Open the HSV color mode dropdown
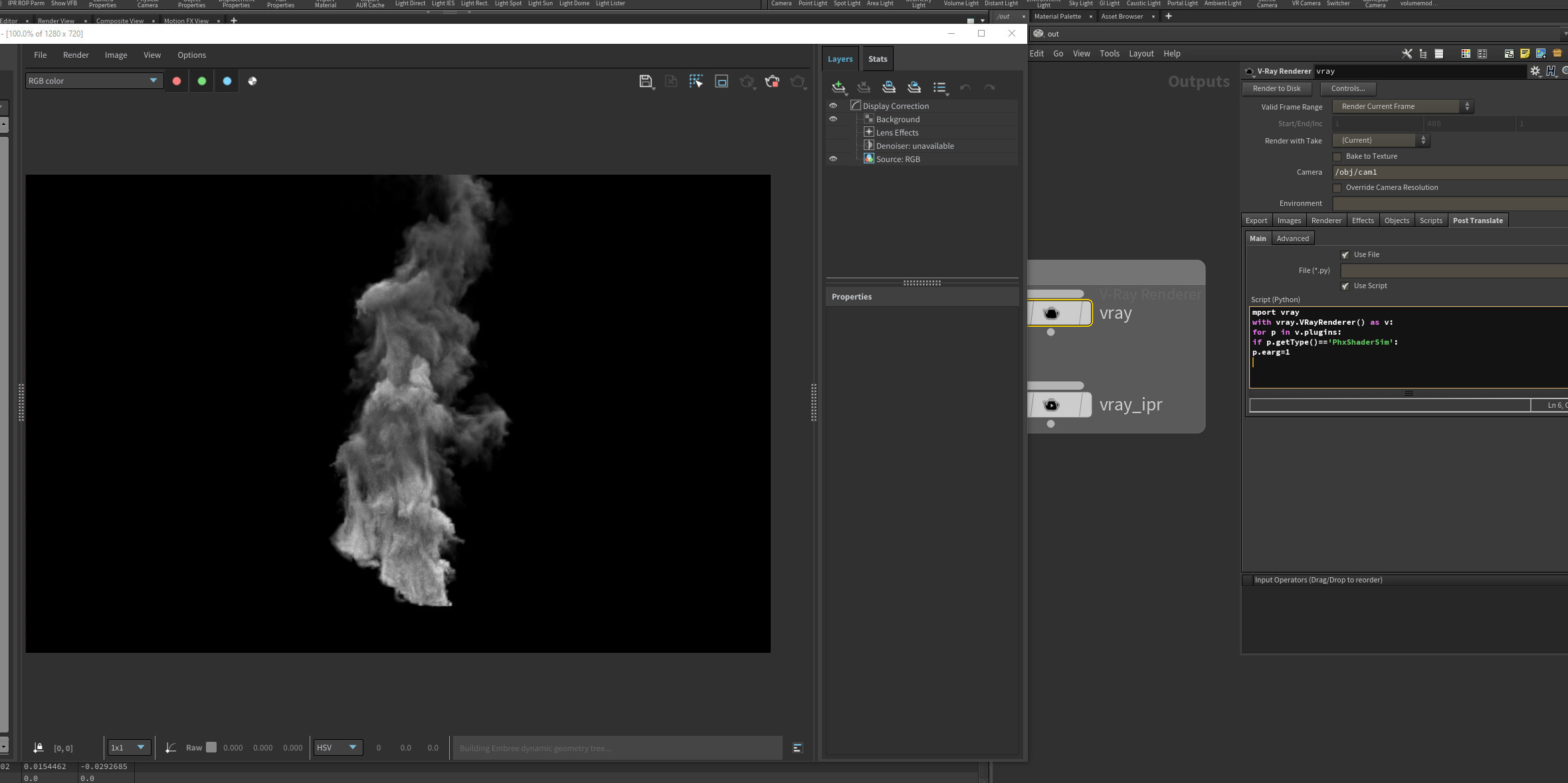 point(338,748)
